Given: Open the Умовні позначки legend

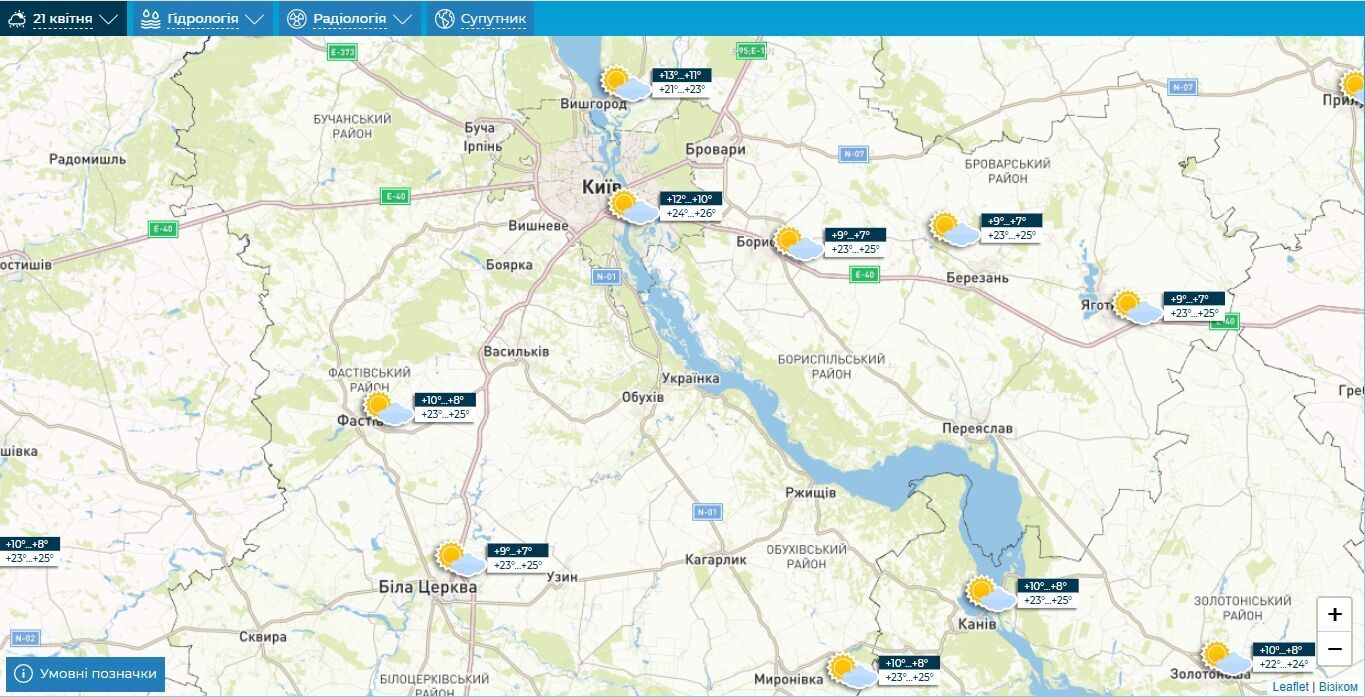Looking at the screenshot, I should click(86, 674).
